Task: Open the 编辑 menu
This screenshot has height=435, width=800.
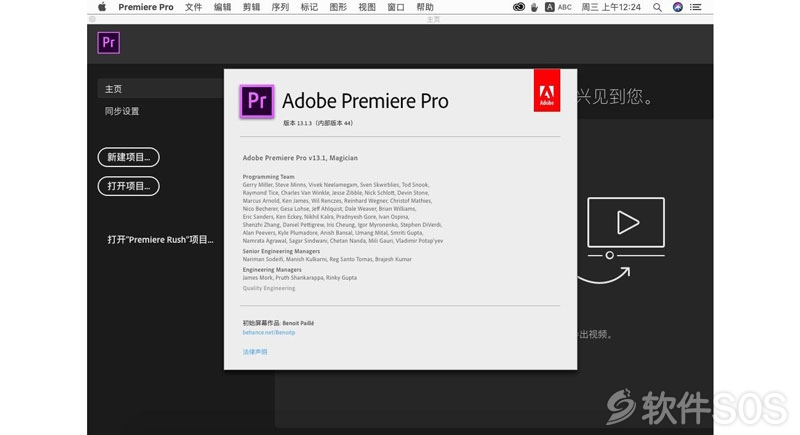Action: [222, 7]
